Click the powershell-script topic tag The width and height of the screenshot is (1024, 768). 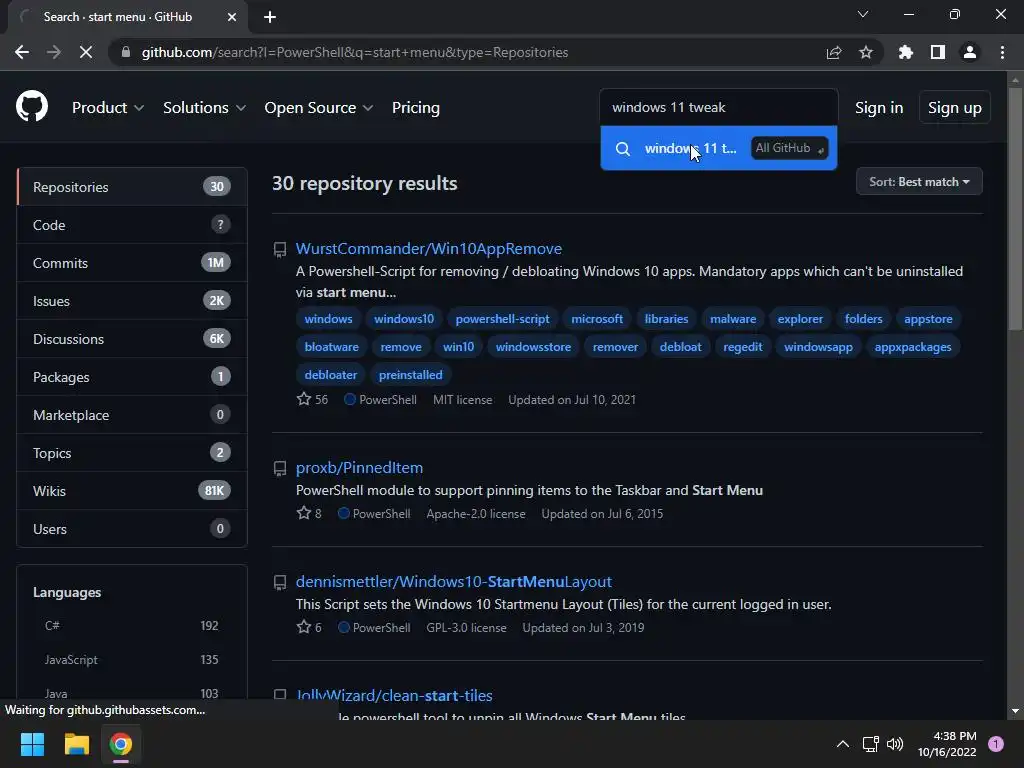click(x=502, y=319)
